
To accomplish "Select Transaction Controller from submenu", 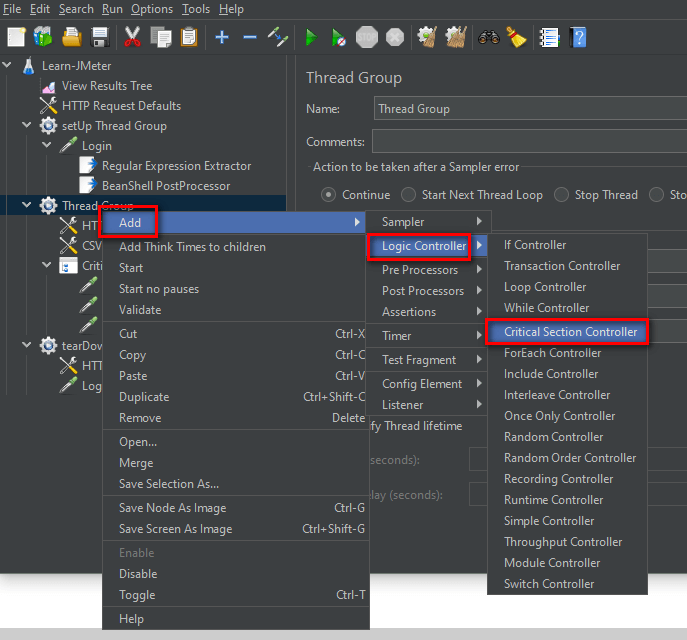I will point(567,266).
